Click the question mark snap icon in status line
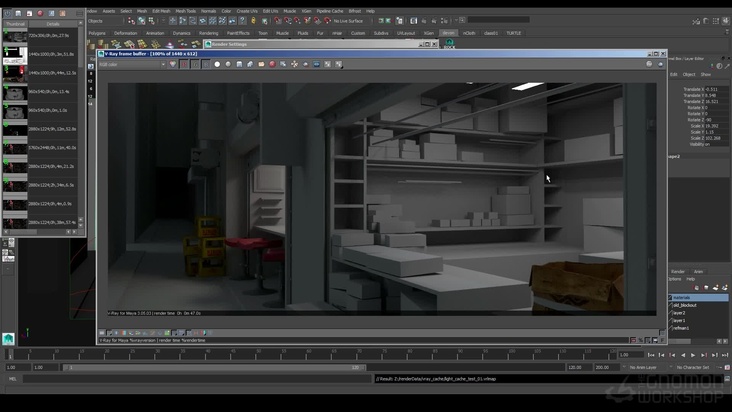The image size is (732, 412). 242,21
